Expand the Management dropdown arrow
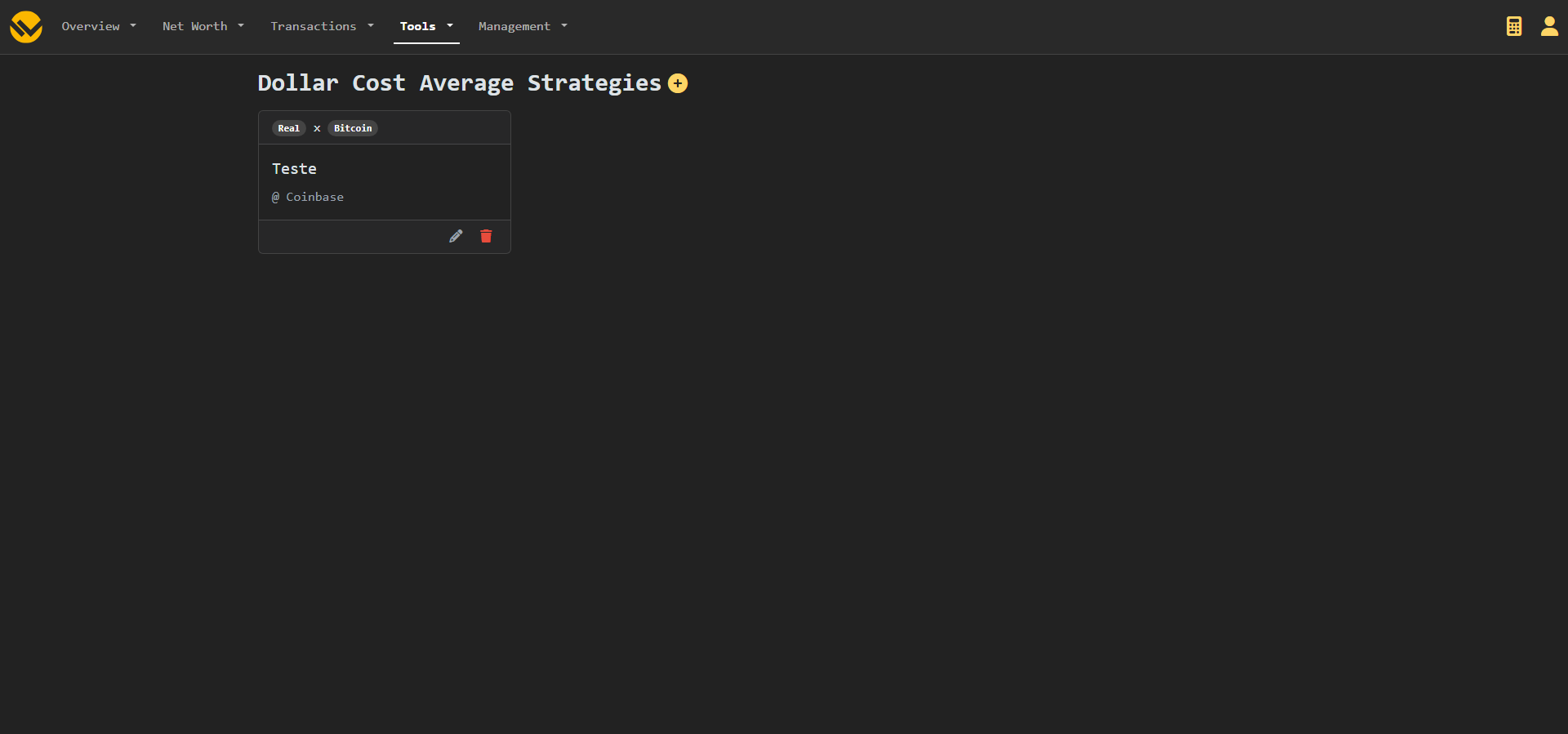 point(564,26)
